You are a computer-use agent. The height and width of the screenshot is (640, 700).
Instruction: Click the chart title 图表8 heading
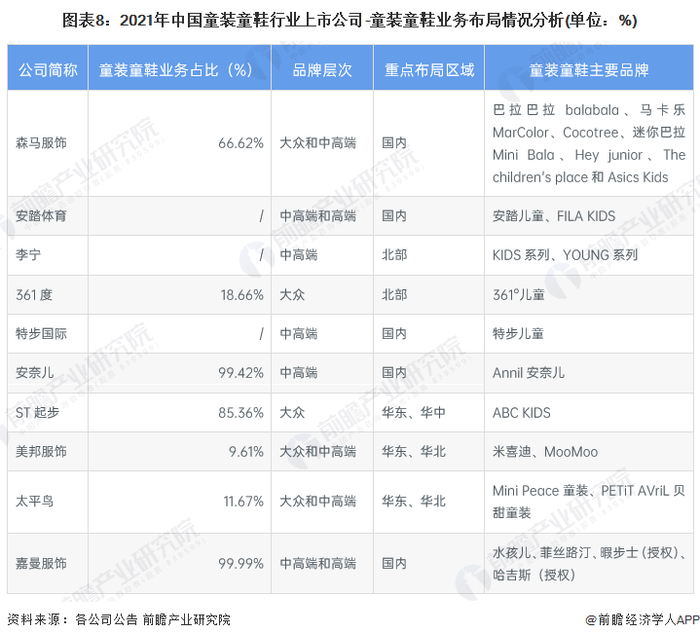[349, 21]
